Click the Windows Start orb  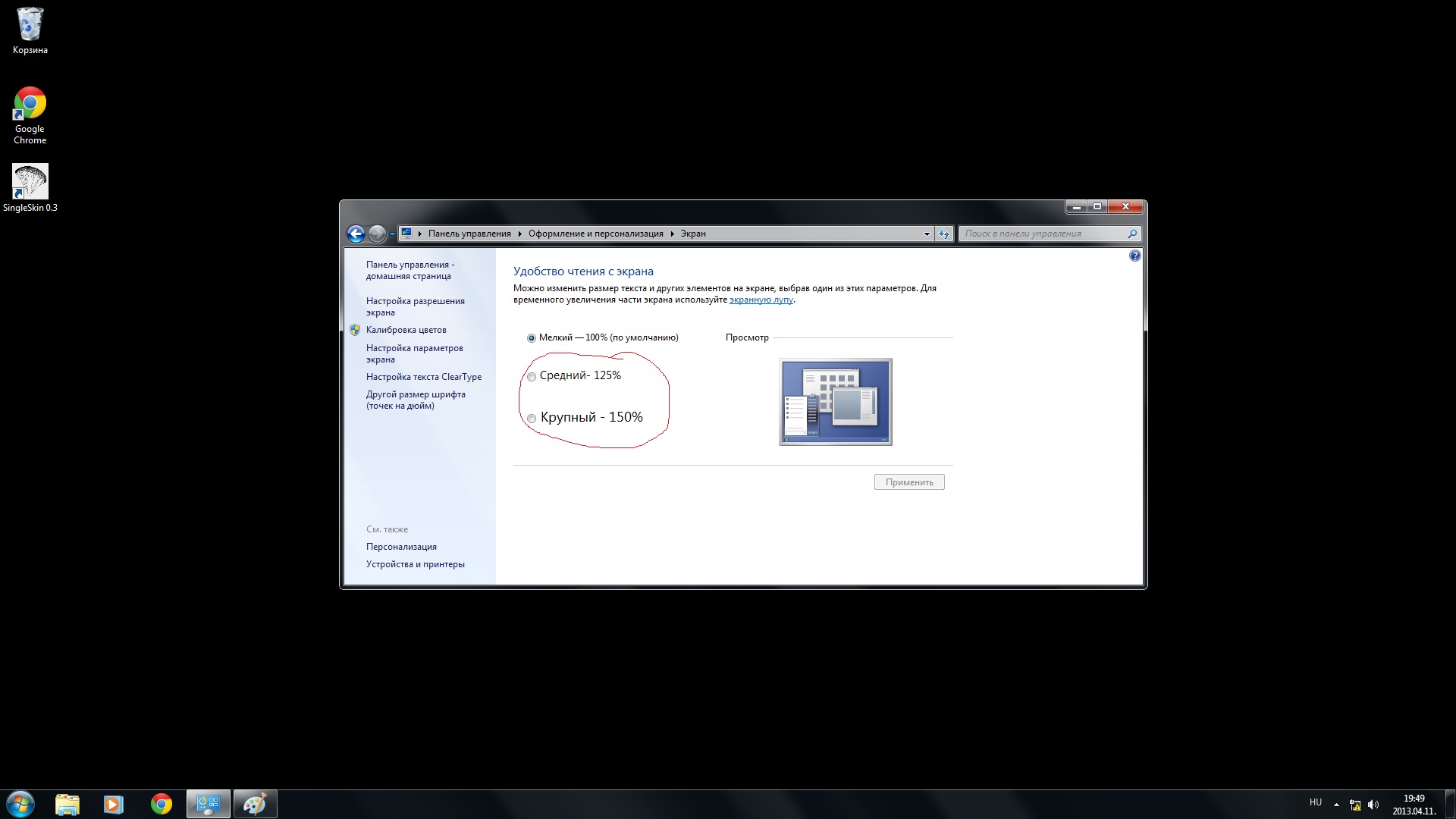(x=20, y=804)
